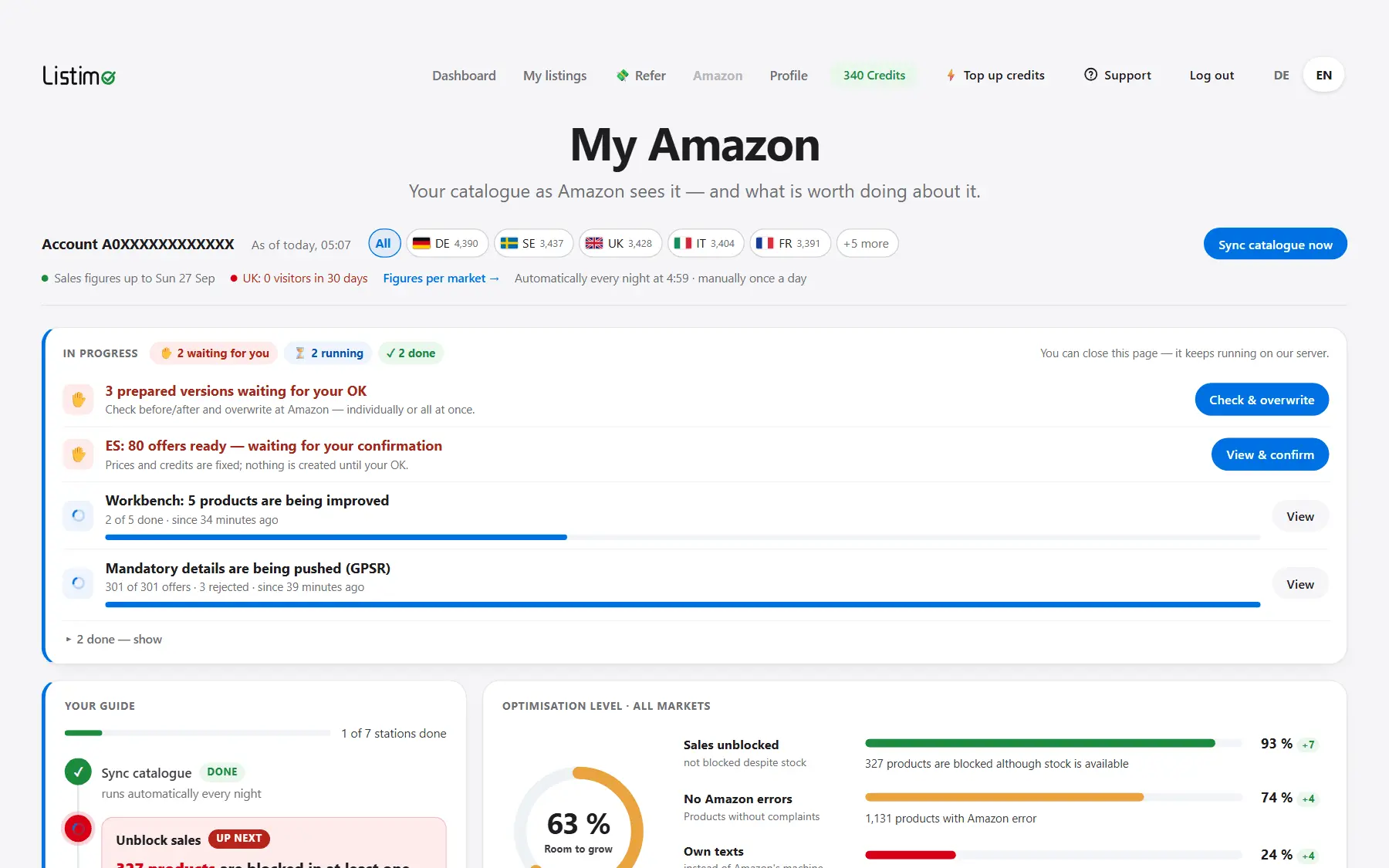
Task: Click spinner icon beside Mandatory details row
Action: click(x=78, y=583)
